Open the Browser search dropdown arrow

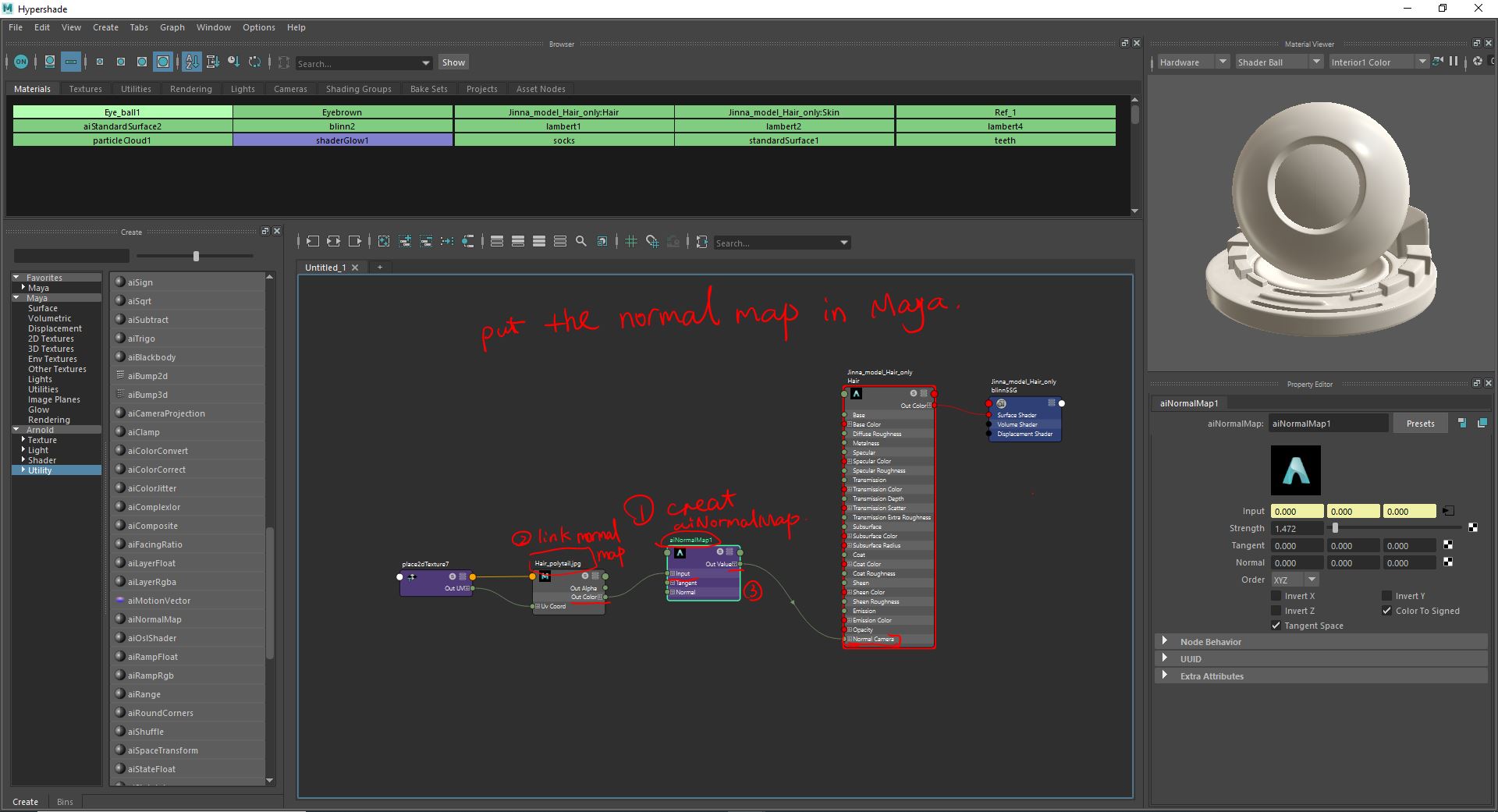click(426, 63)
